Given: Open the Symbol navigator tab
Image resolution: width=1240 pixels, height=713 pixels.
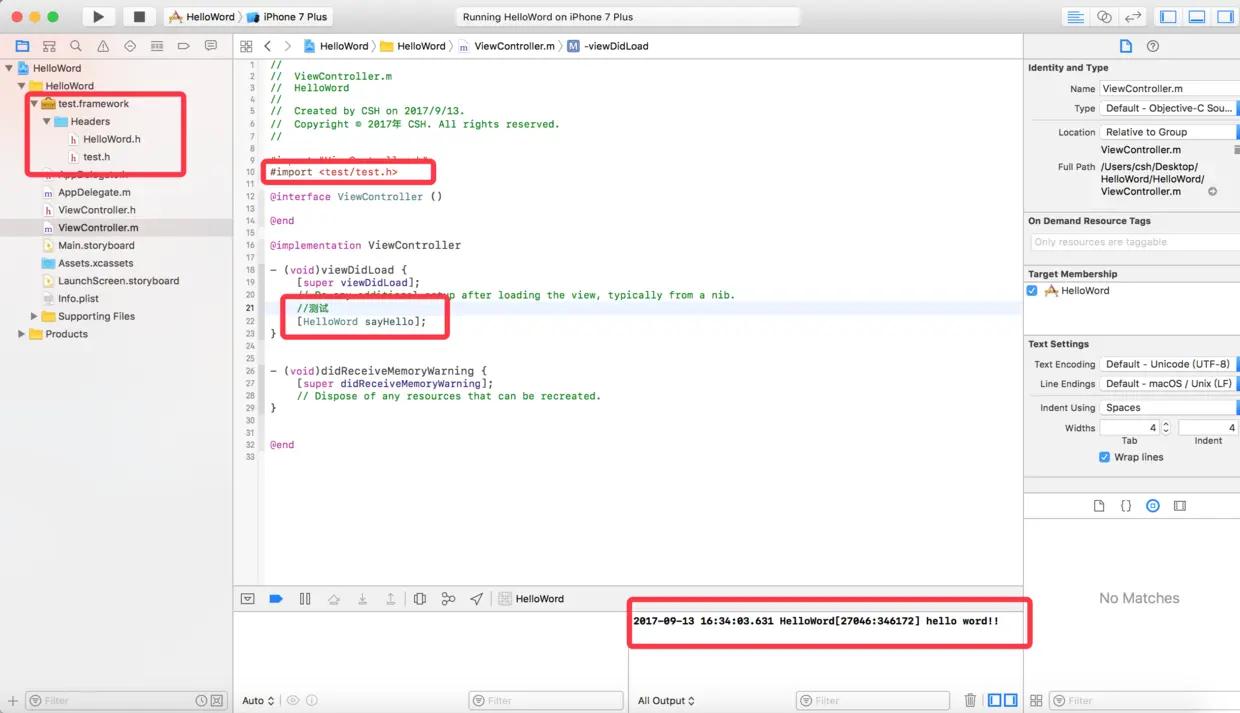Looking at the screenshot, I should (49, 46).
